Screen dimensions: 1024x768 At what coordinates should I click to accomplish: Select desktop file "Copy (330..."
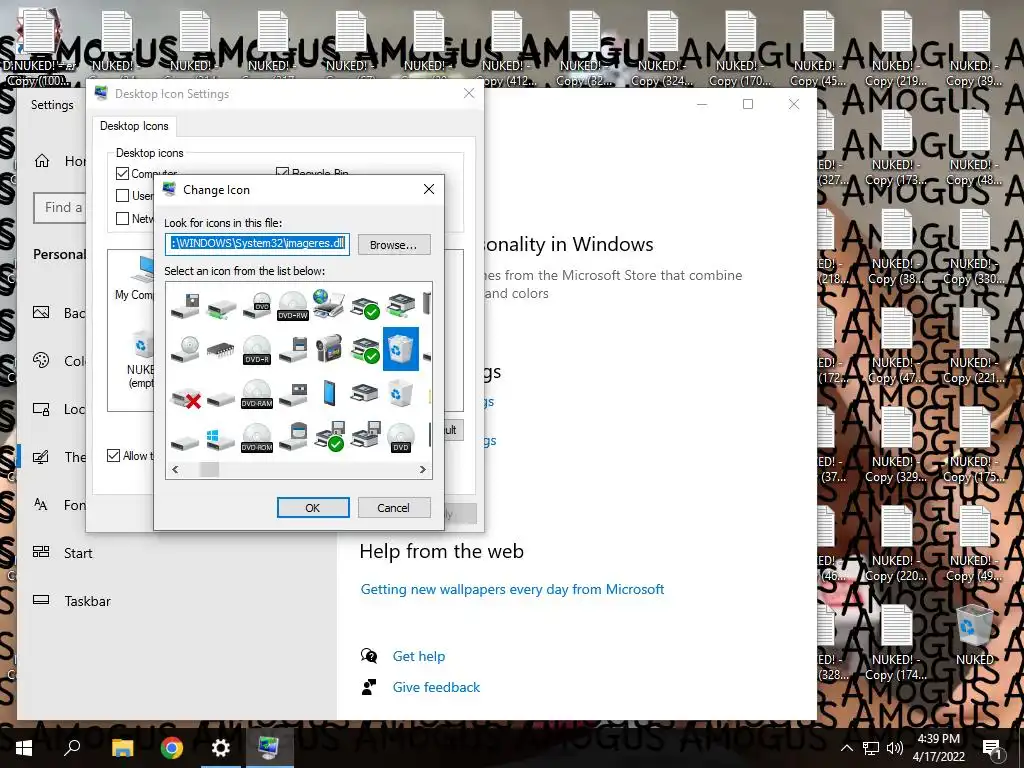tap(974, 248)
